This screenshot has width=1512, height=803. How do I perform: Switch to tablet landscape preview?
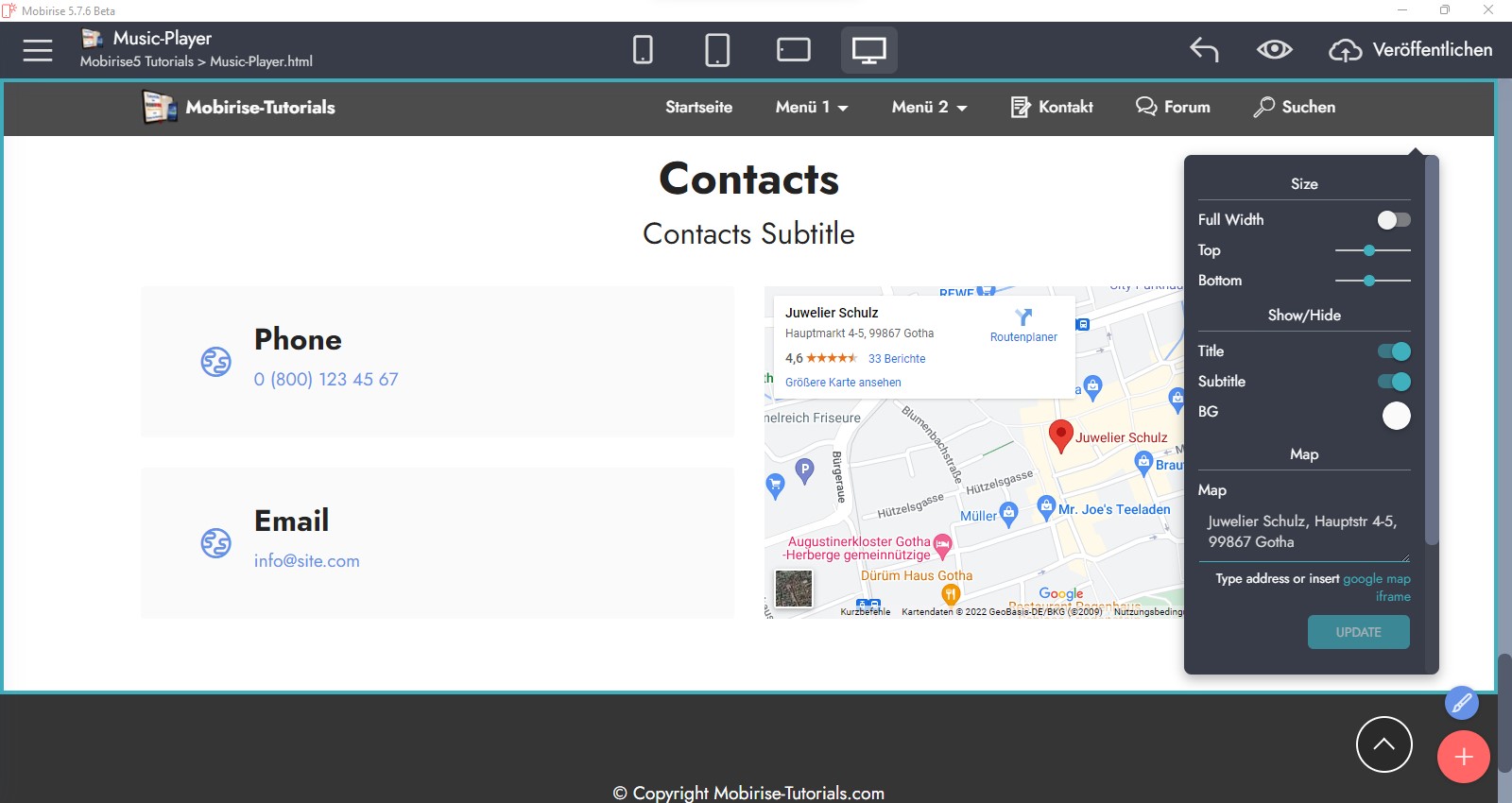(x=793, y=50)
